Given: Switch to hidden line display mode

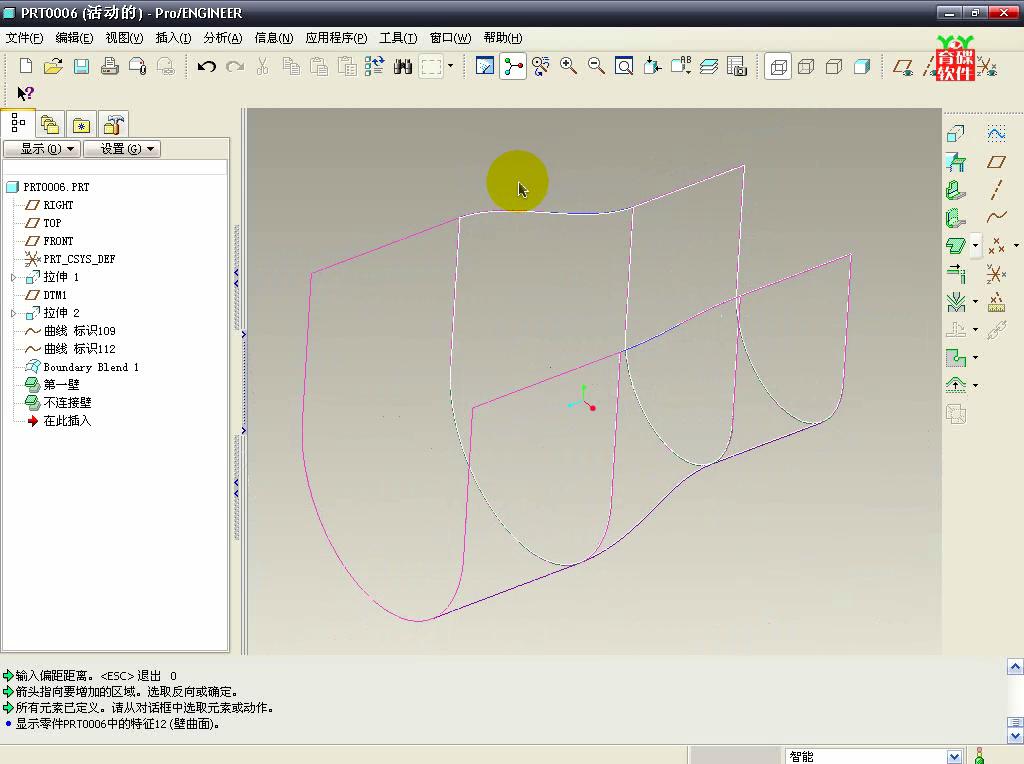Looking at the screenshot, I should point(806,66).
